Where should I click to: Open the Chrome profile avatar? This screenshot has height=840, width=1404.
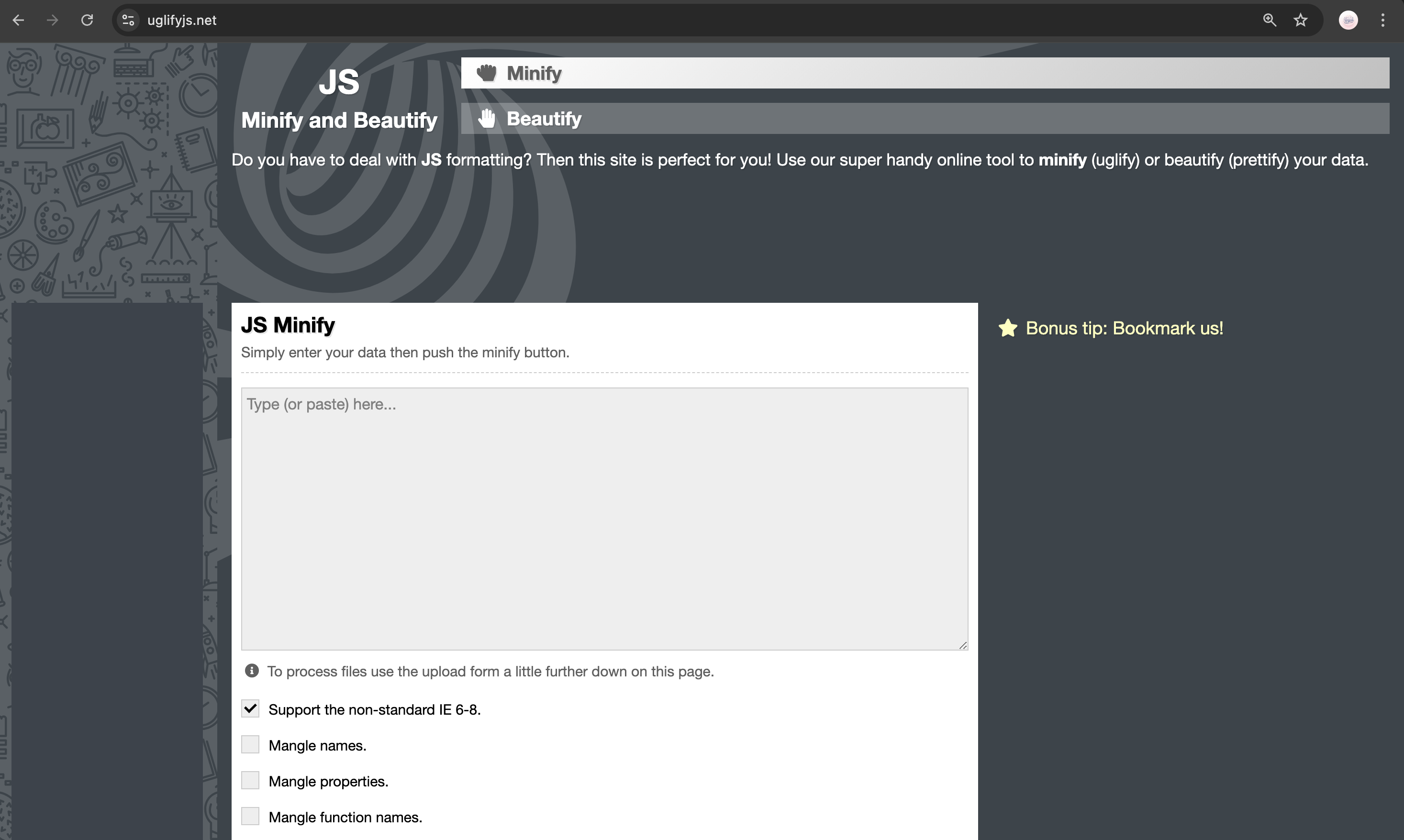(x=1348, y=21)
